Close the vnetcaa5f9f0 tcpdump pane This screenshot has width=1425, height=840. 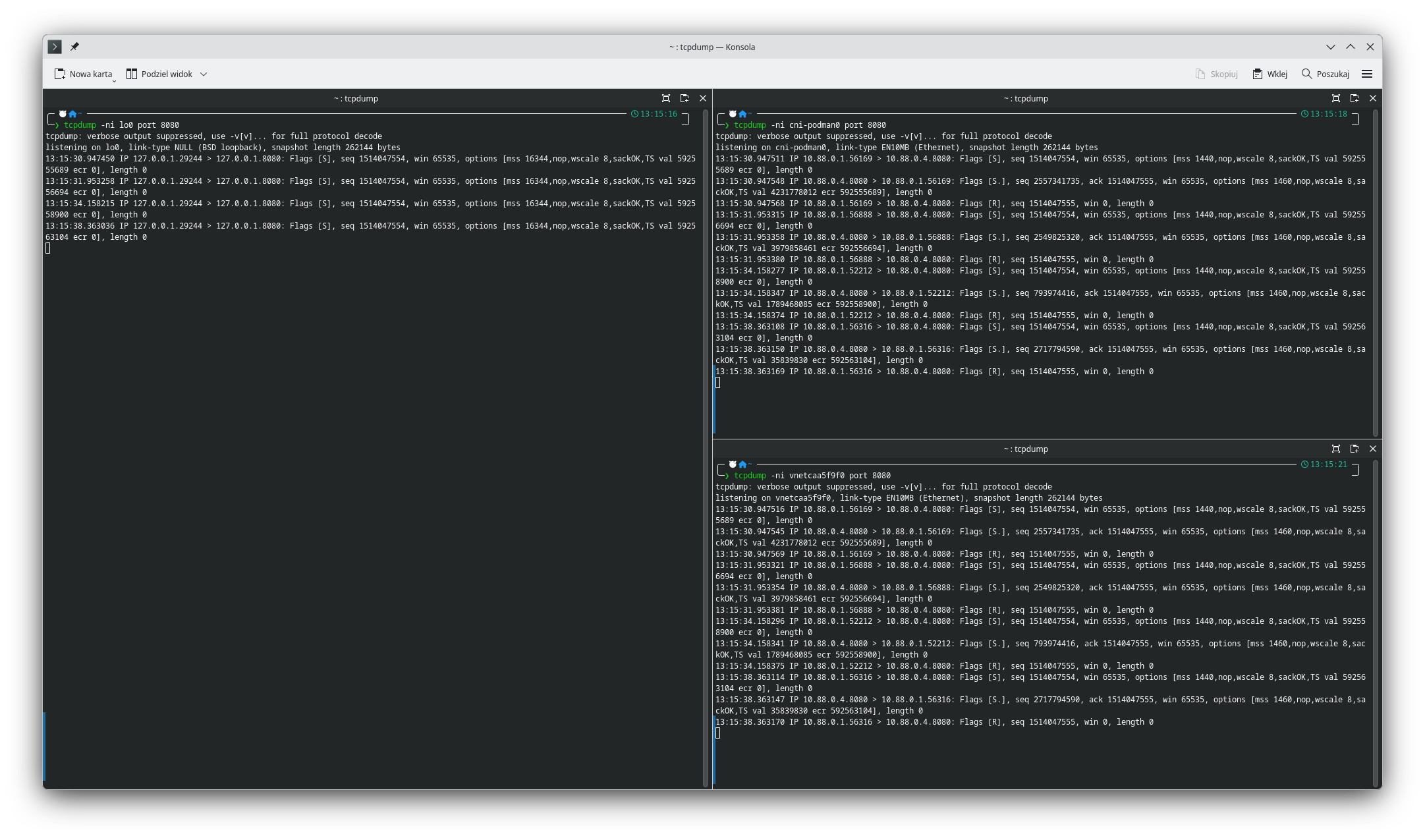[1373, 449]
